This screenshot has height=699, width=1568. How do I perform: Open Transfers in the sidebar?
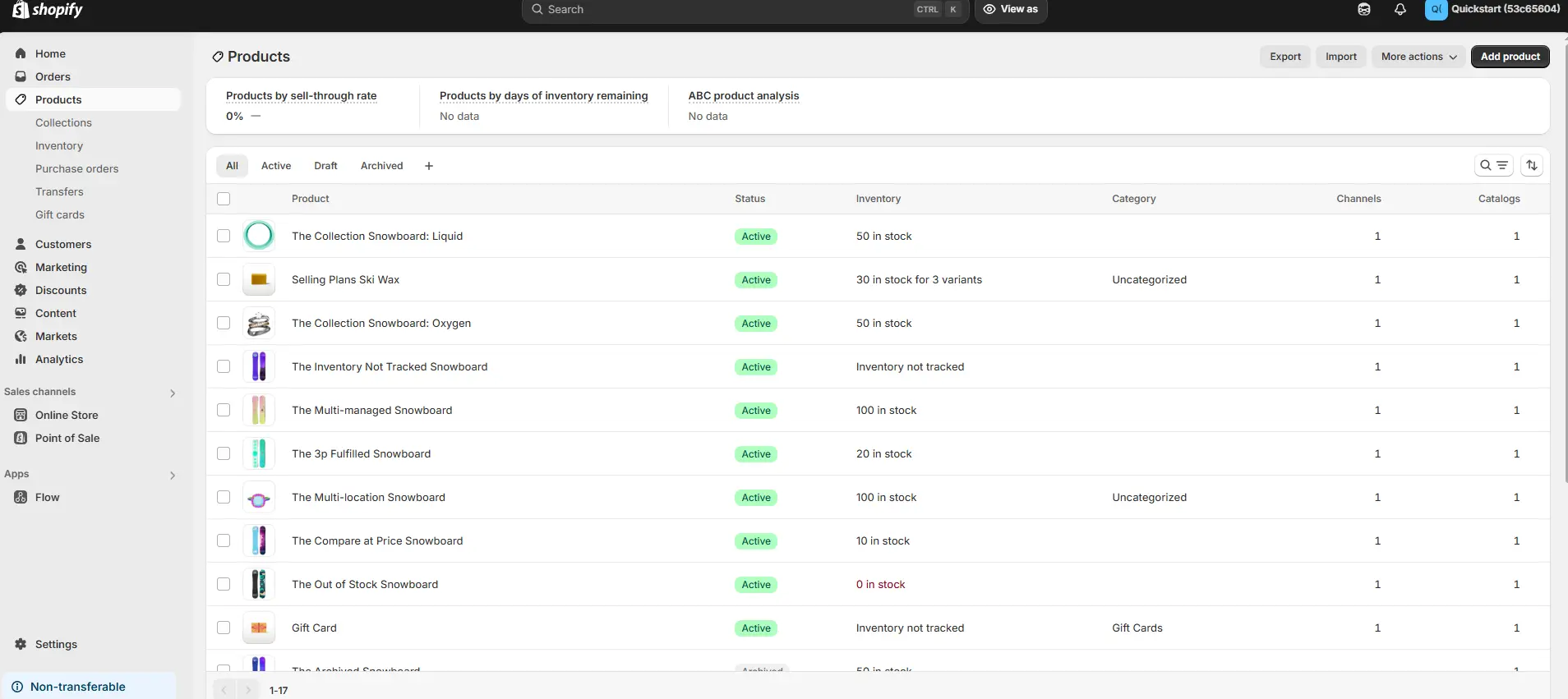59,191
